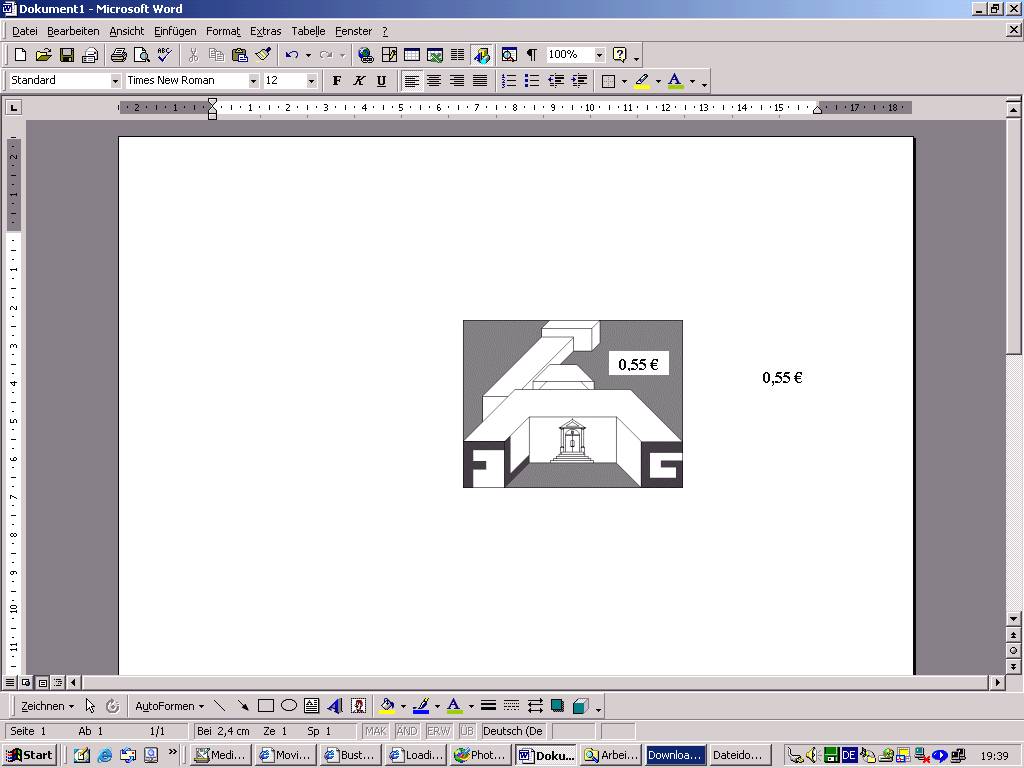The width and height of the screenshot is (1024, 768).
Task: Center the text
Action: point(434,80)
